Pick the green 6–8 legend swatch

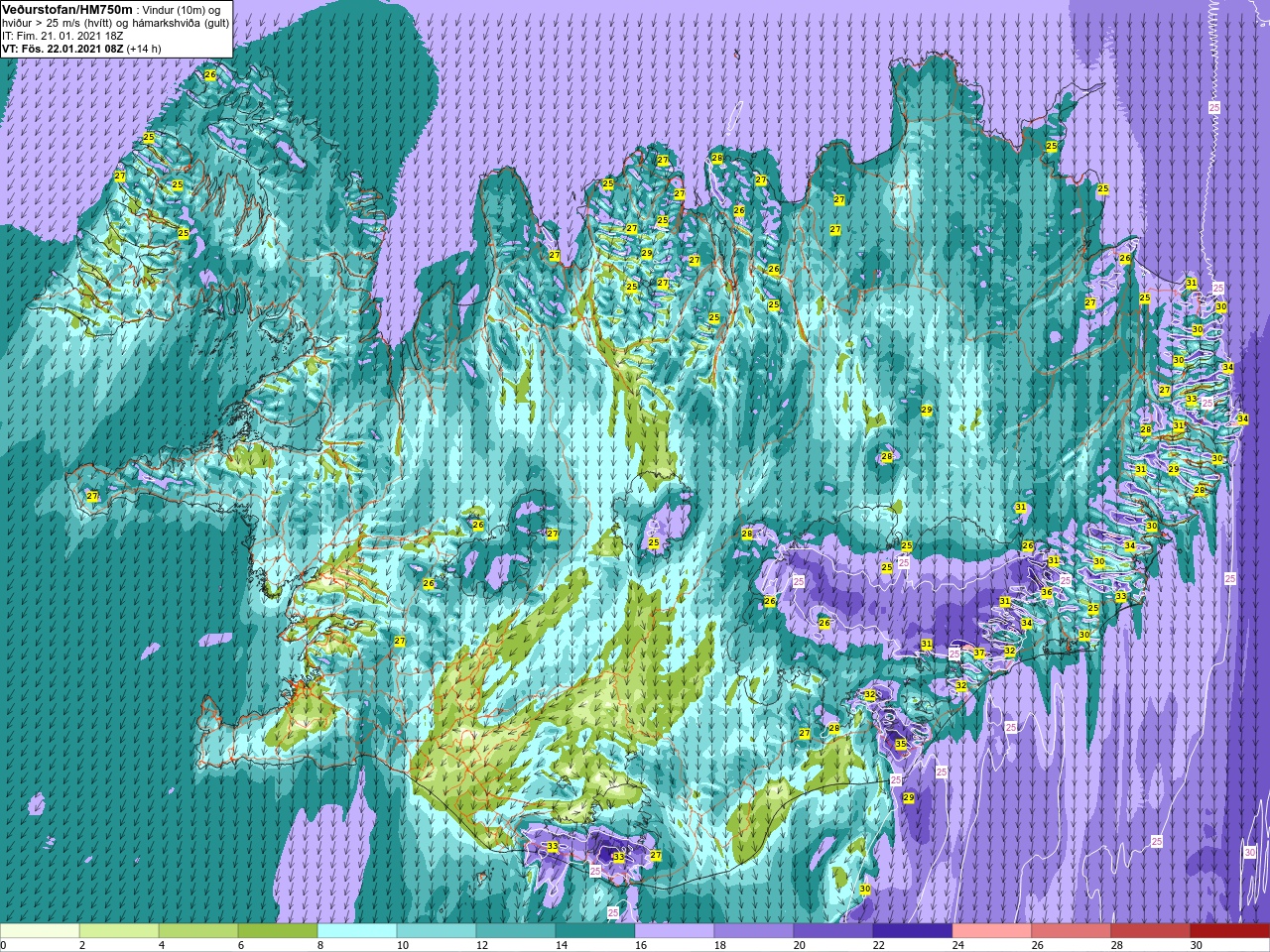(x=278, y=931)
